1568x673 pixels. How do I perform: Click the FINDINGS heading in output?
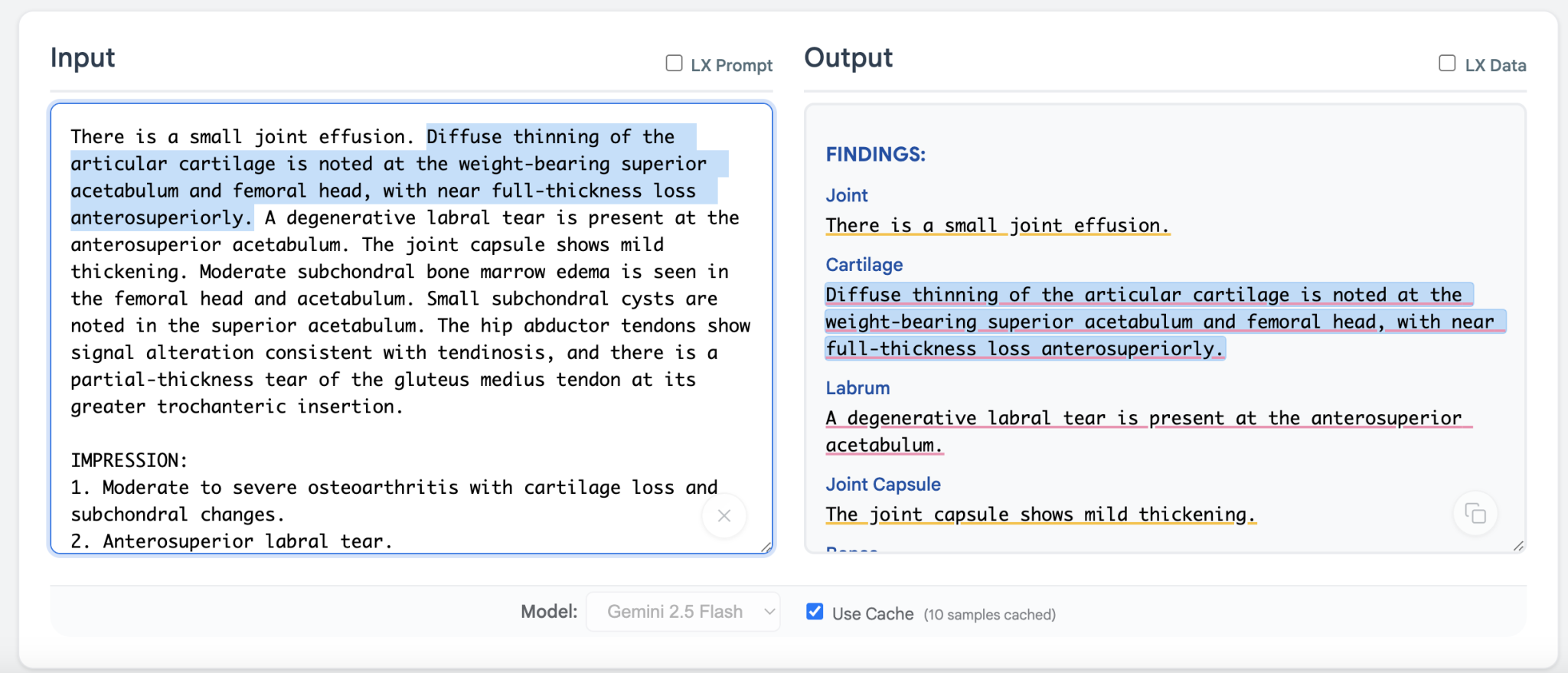875,155
